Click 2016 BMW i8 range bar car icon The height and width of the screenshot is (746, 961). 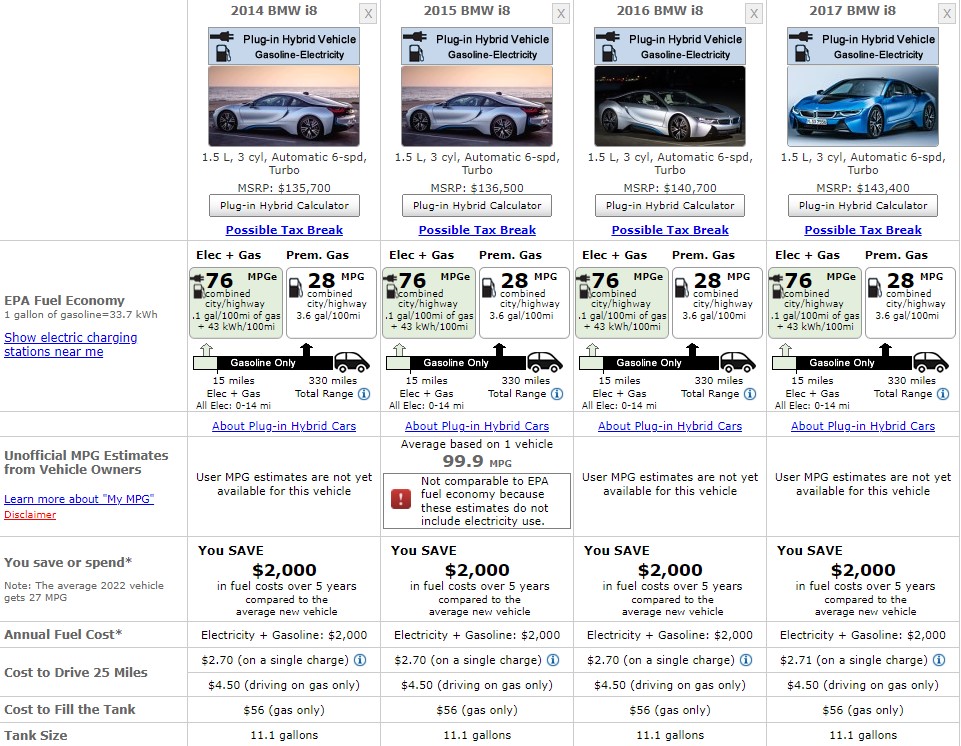point(738,362)
